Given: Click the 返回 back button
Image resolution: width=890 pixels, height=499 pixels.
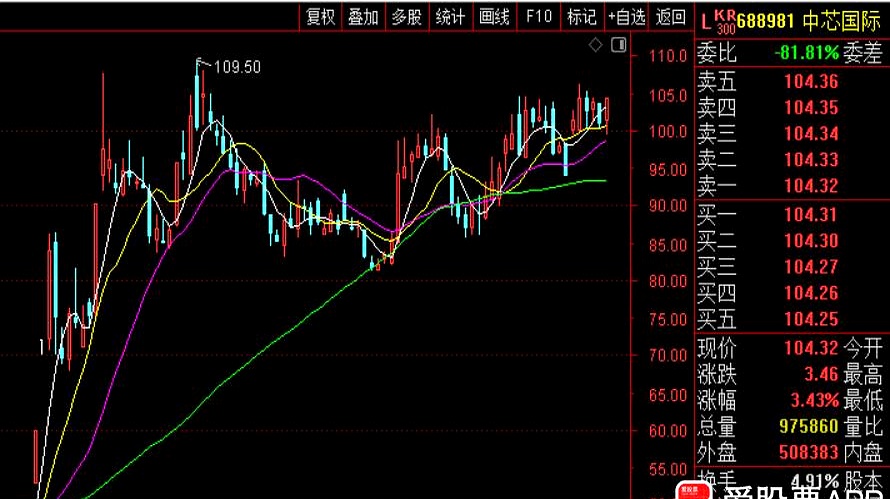Looking at the screenshot, I should point(670,16).
